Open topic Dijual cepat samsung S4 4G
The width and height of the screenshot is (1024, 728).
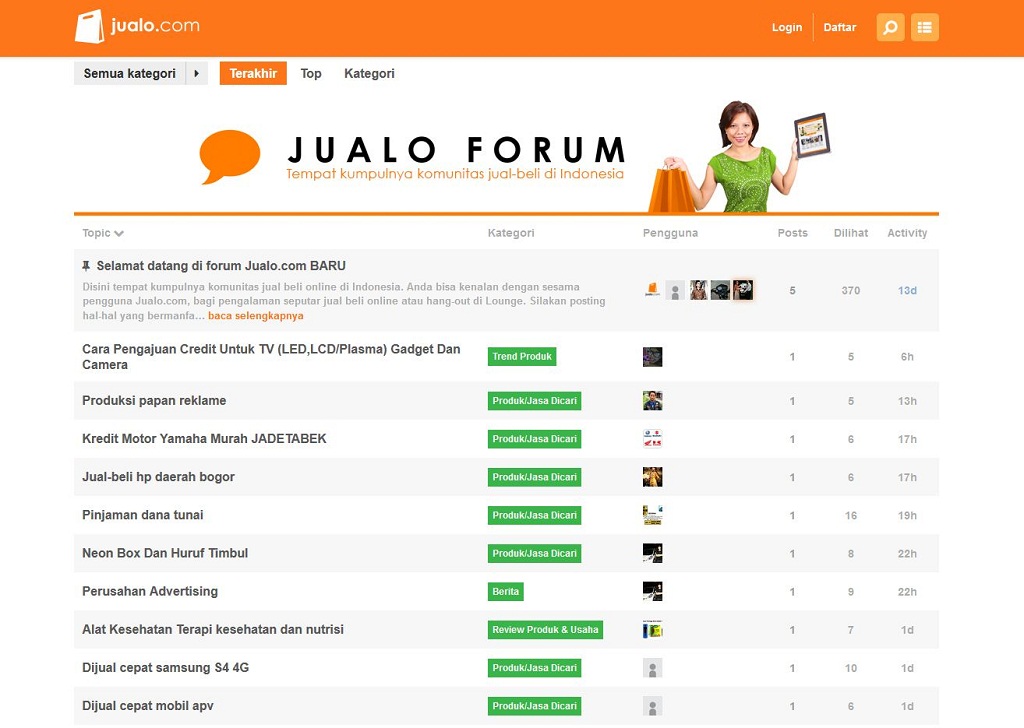(x=165, y=668)
